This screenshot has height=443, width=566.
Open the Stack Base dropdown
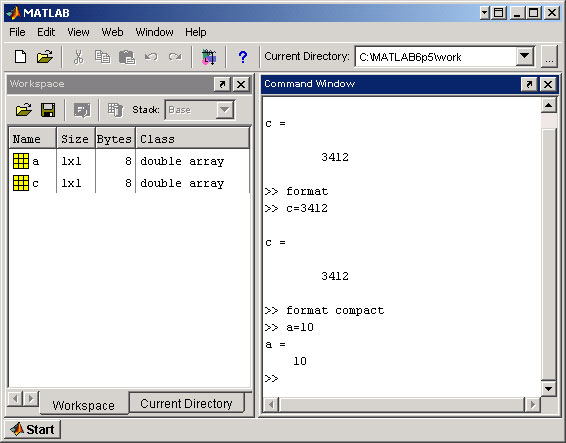(225, 109)
